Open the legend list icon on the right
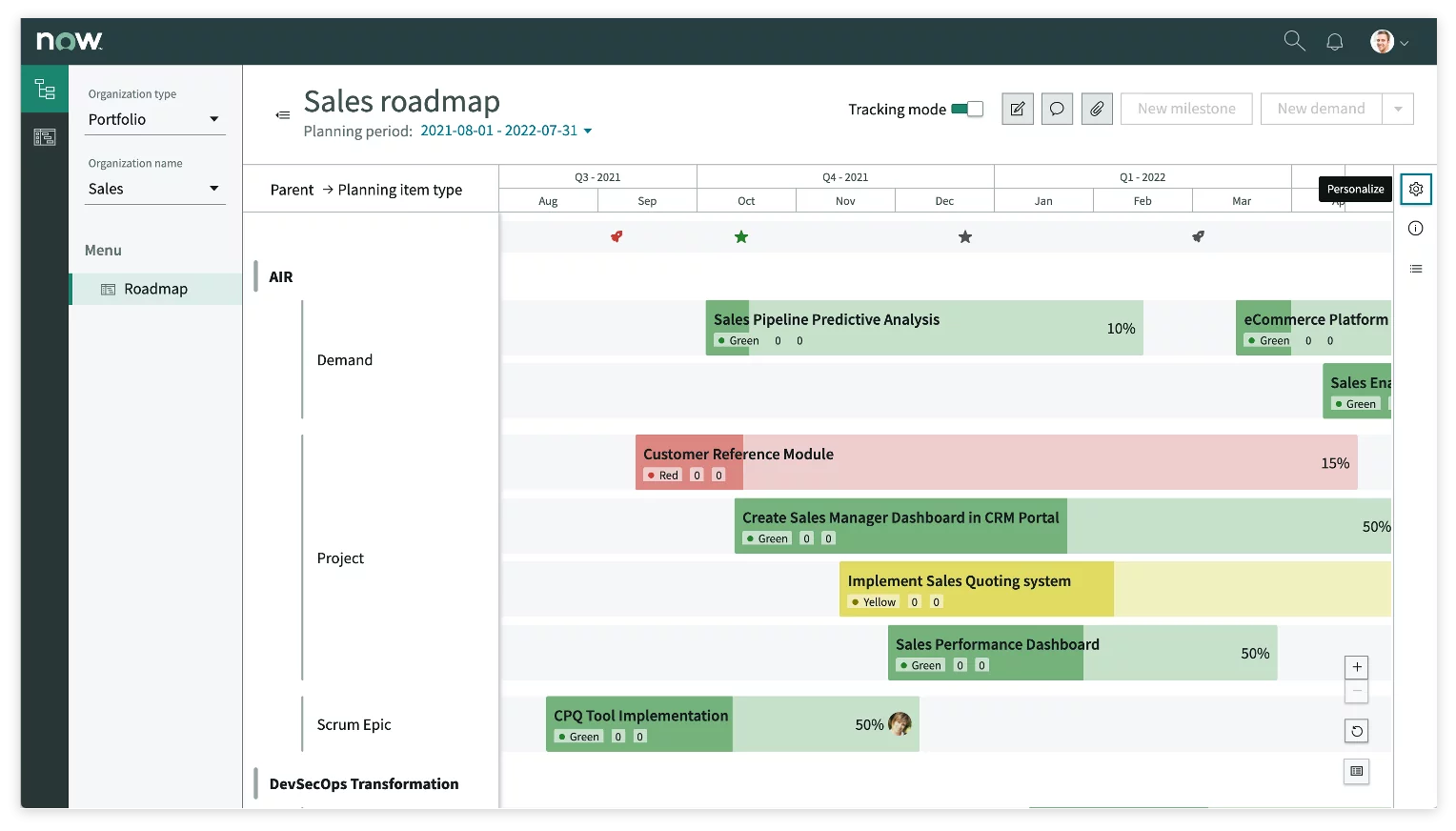This screenshot has width=1456, height=831. 1415,269
